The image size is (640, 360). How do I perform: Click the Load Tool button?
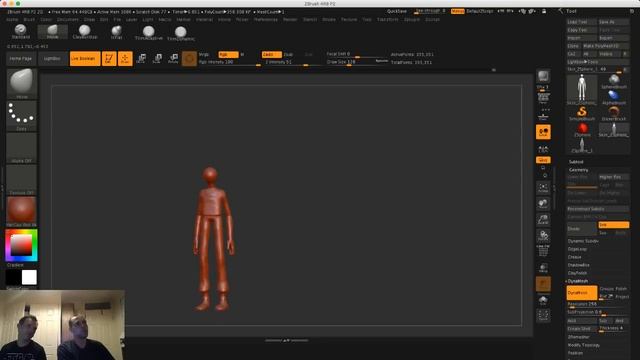(581, 22)
